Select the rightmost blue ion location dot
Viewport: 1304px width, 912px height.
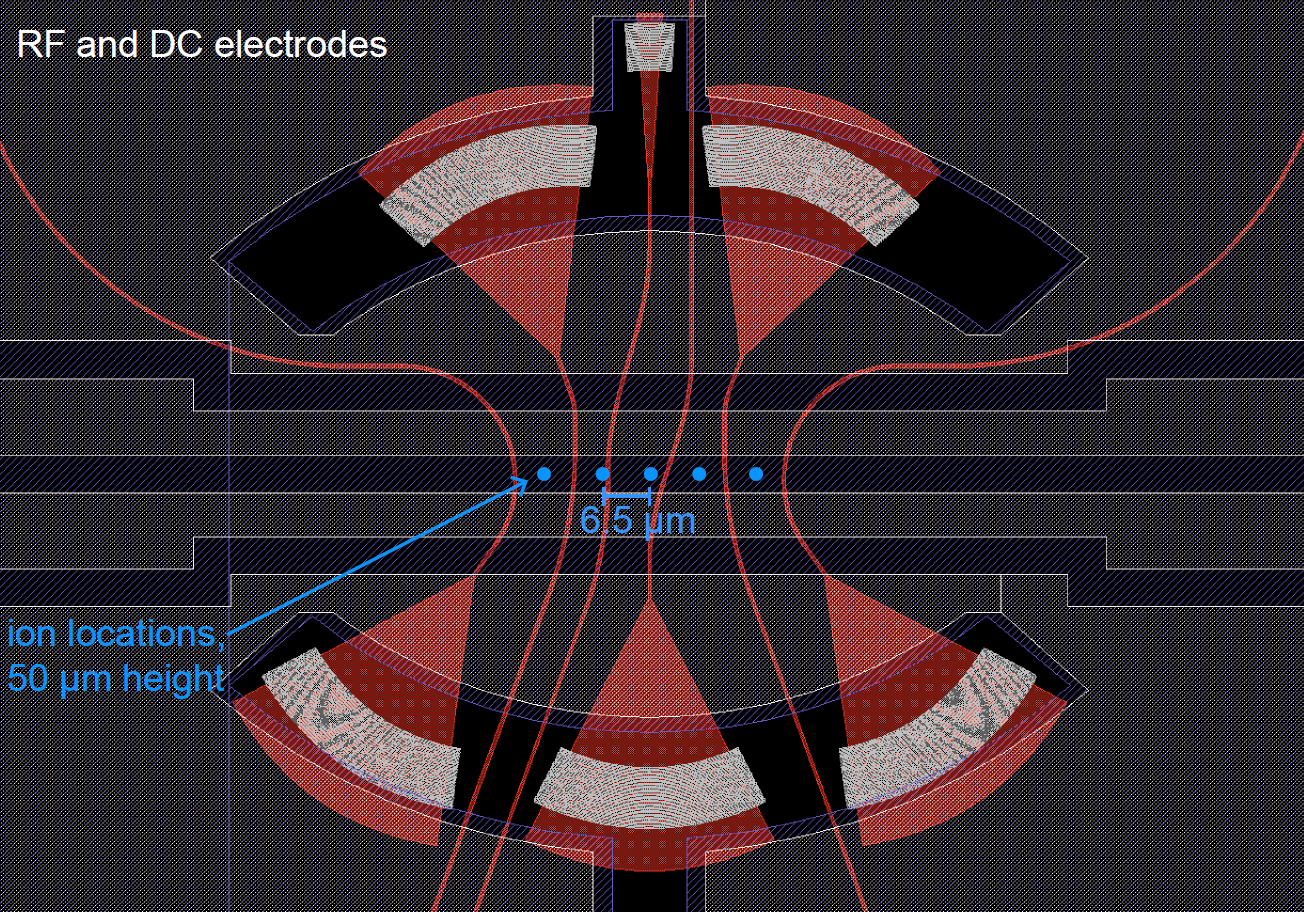point(756,473)
